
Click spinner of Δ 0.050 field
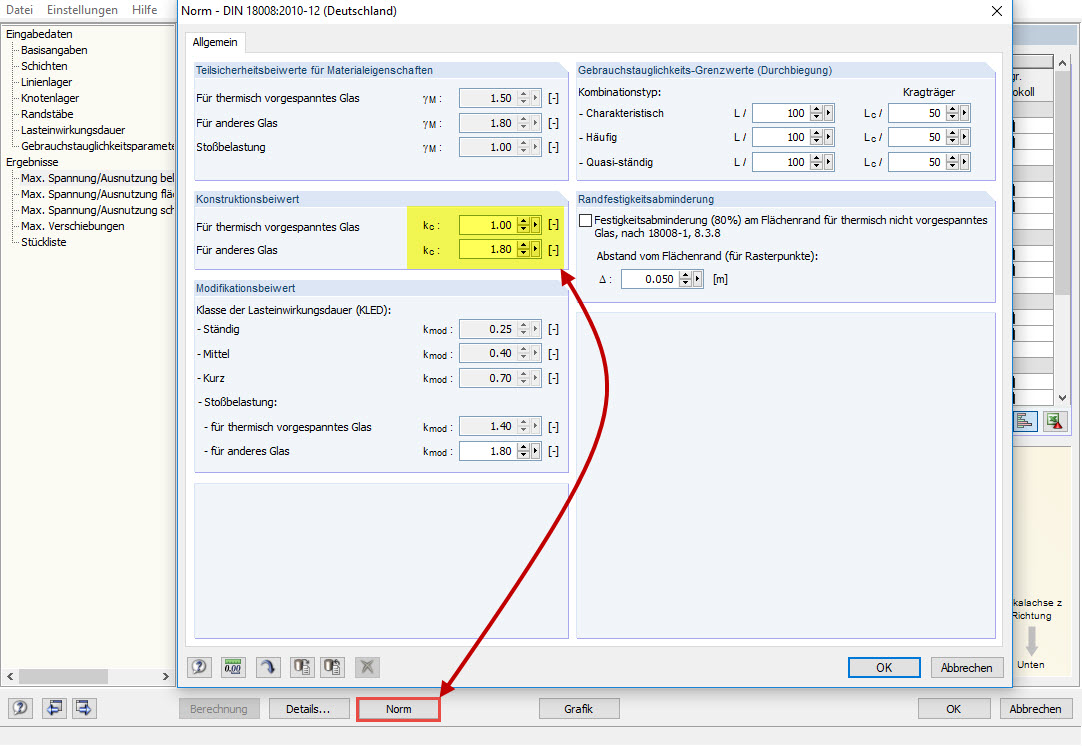point(685,279)
